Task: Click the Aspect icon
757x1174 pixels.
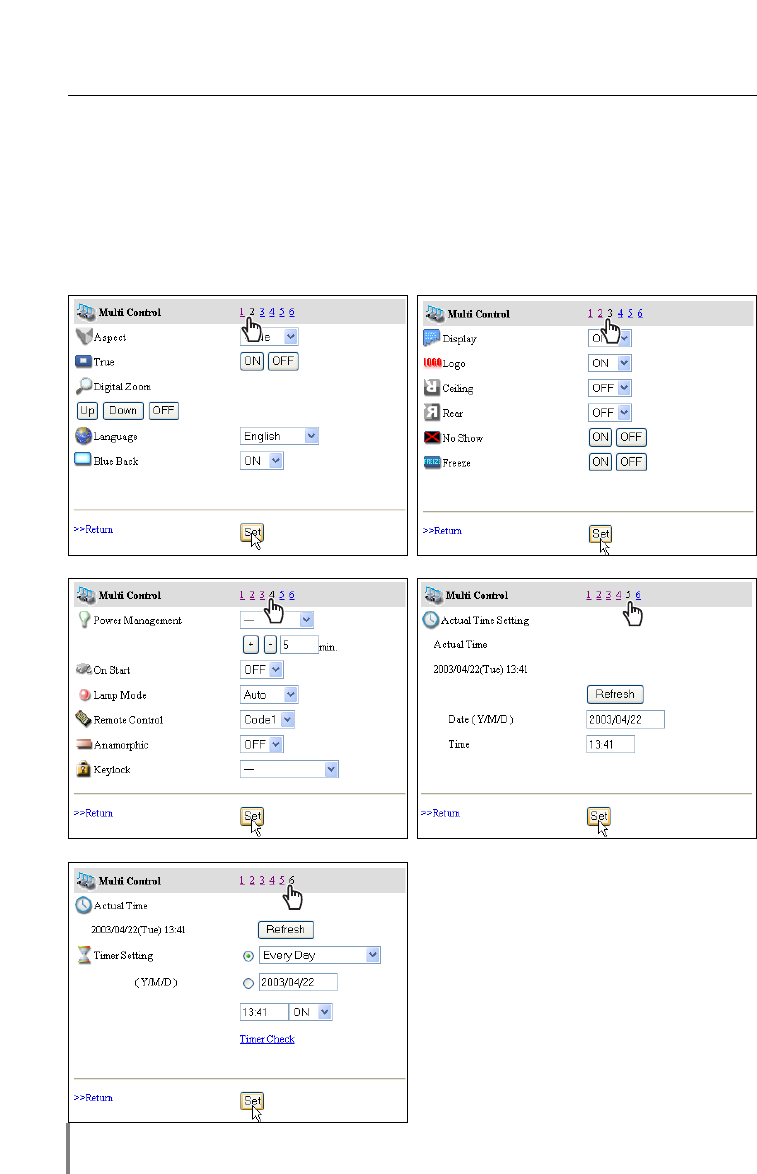Action: 85,337
